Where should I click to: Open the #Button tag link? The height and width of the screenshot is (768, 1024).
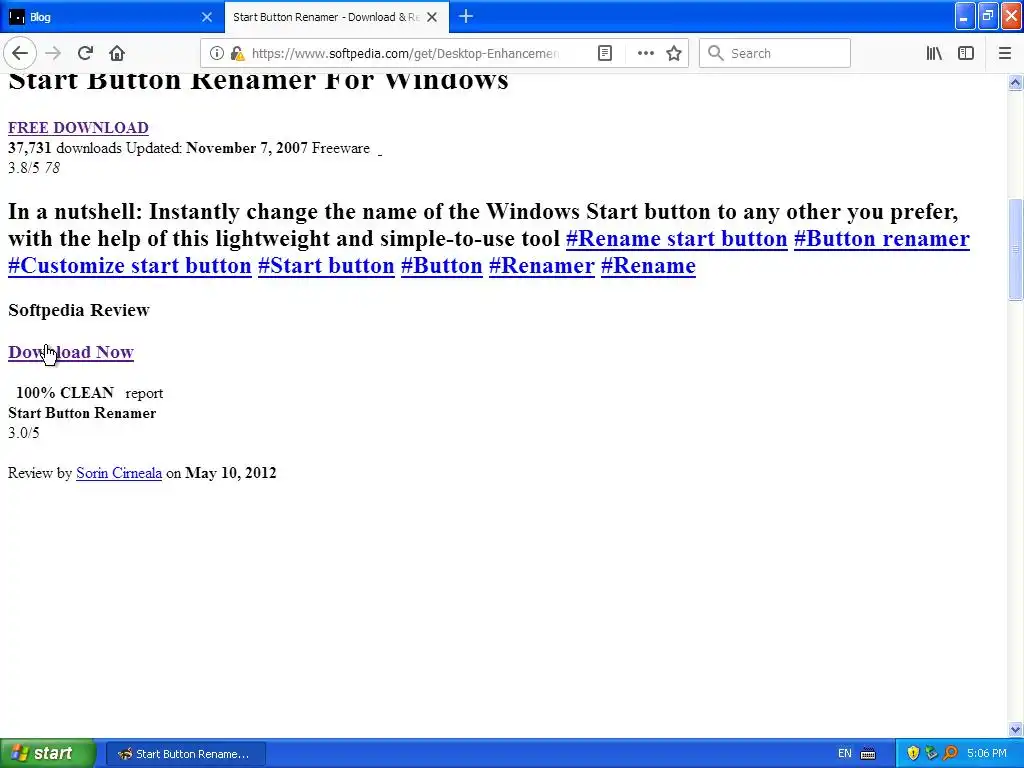coord(441,266)
